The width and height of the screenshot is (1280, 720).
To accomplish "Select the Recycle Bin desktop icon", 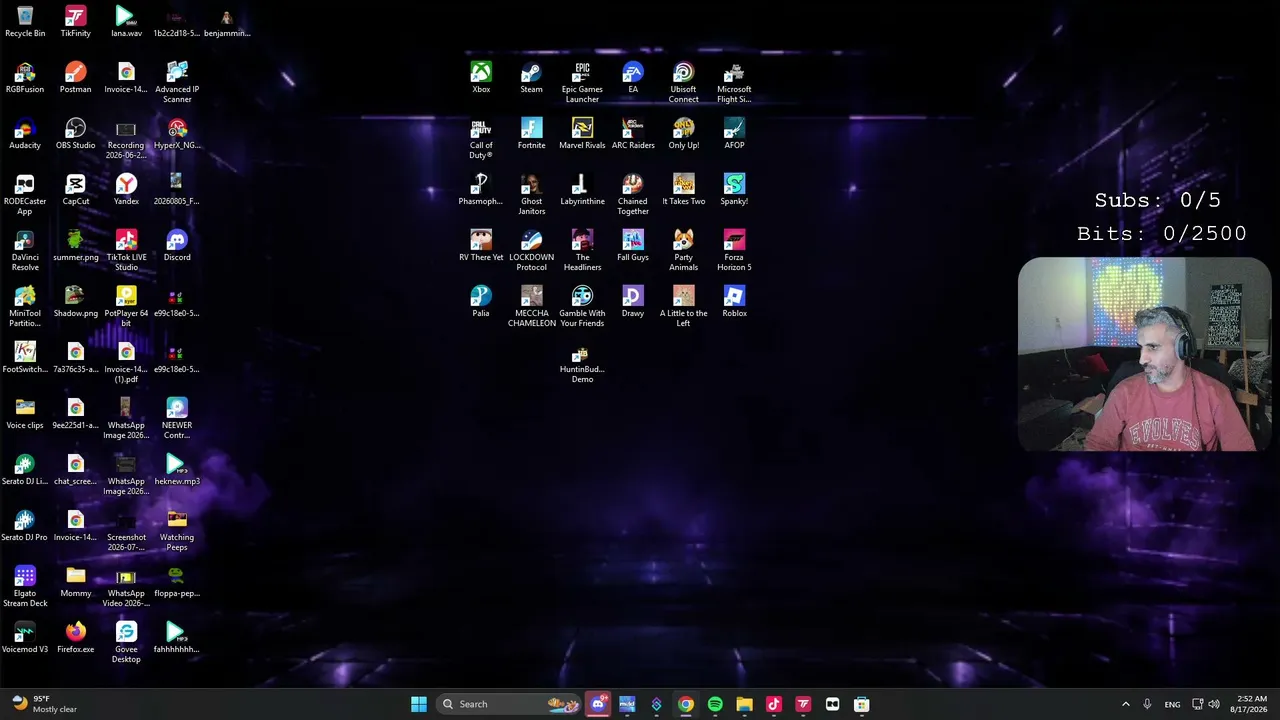I will coord(25,21).
